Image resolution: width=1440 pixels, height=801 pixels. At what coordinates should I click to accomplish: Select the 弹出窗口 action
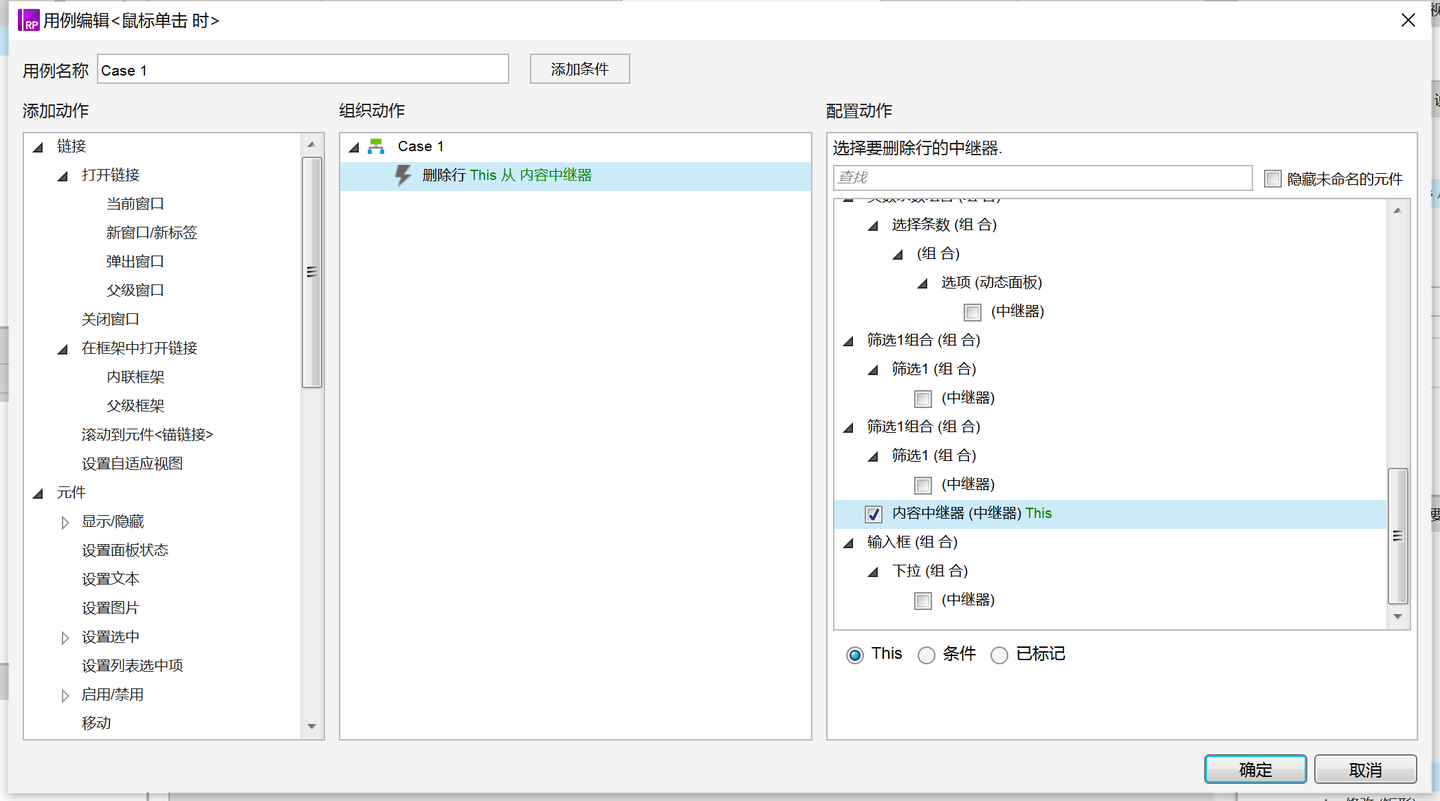[135, 262]
